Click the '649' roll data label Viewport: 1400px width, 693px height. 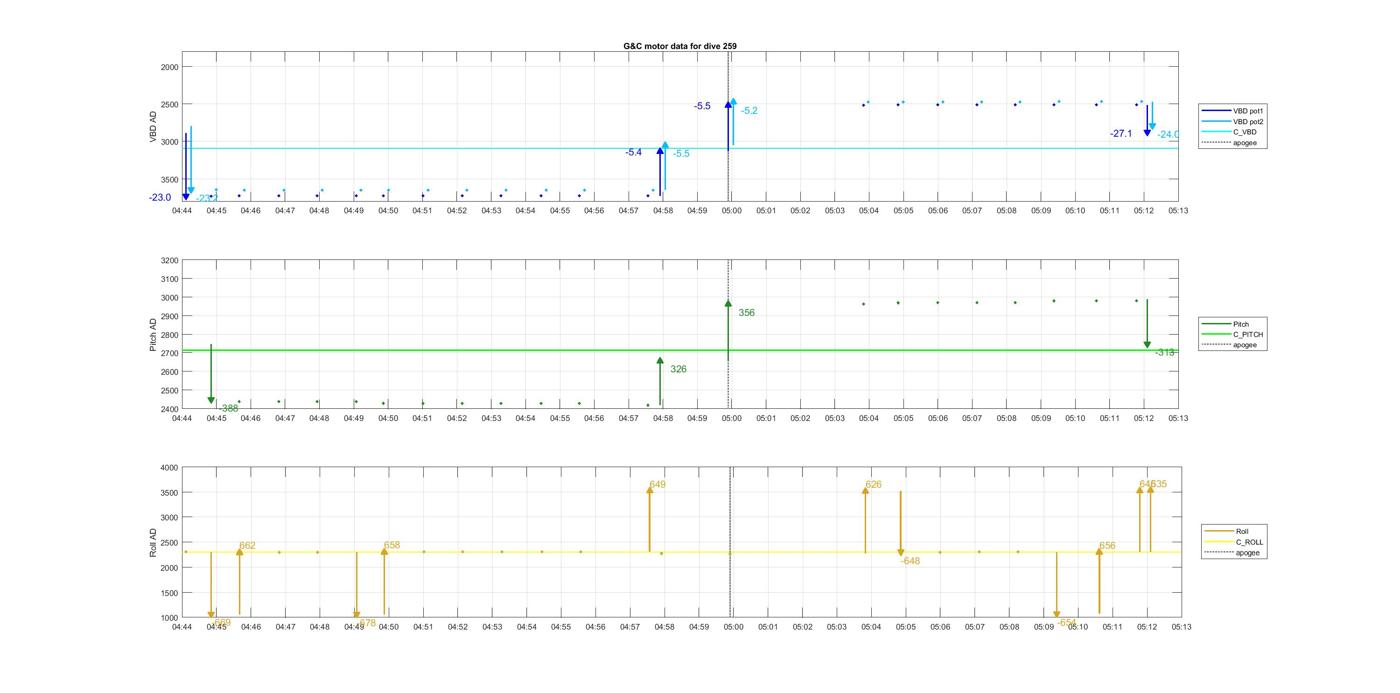point(657,484)
